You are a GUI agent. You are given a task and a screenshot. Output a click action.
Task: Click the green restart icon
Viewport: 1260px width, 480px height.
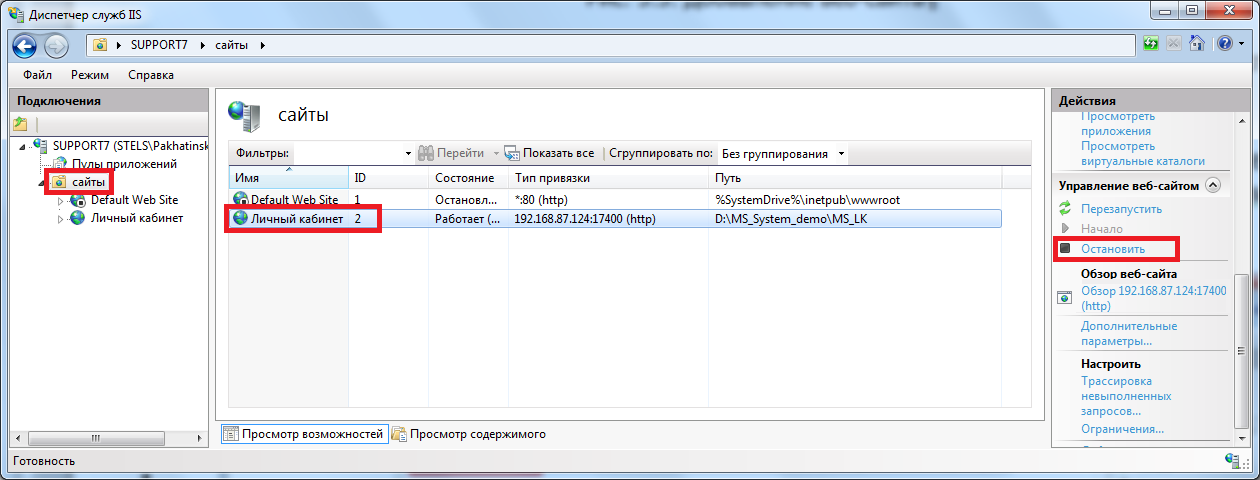click(x=1065, y=209)
